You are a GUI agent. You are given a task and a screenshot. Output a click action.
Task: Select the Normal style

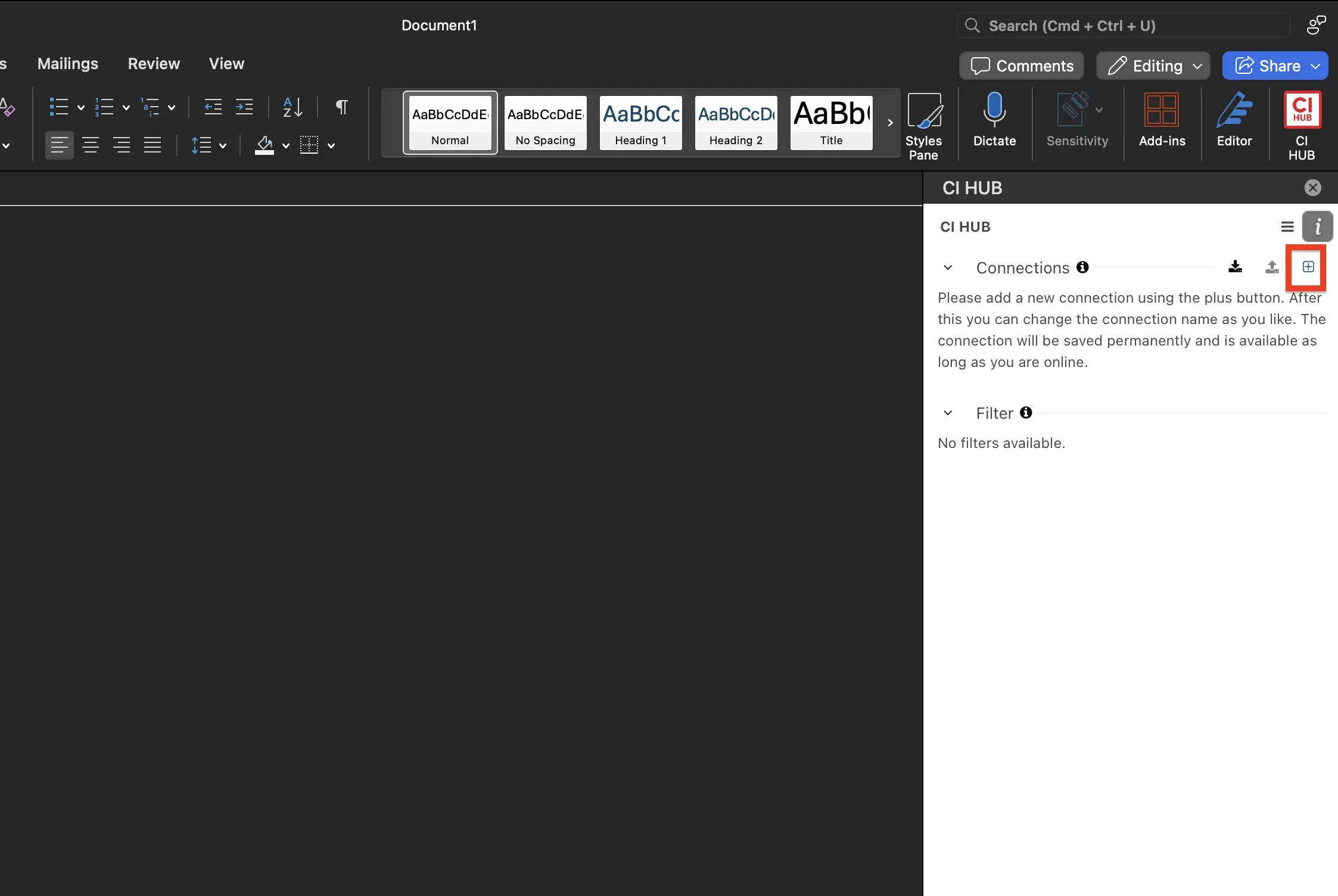coord(450,123)
